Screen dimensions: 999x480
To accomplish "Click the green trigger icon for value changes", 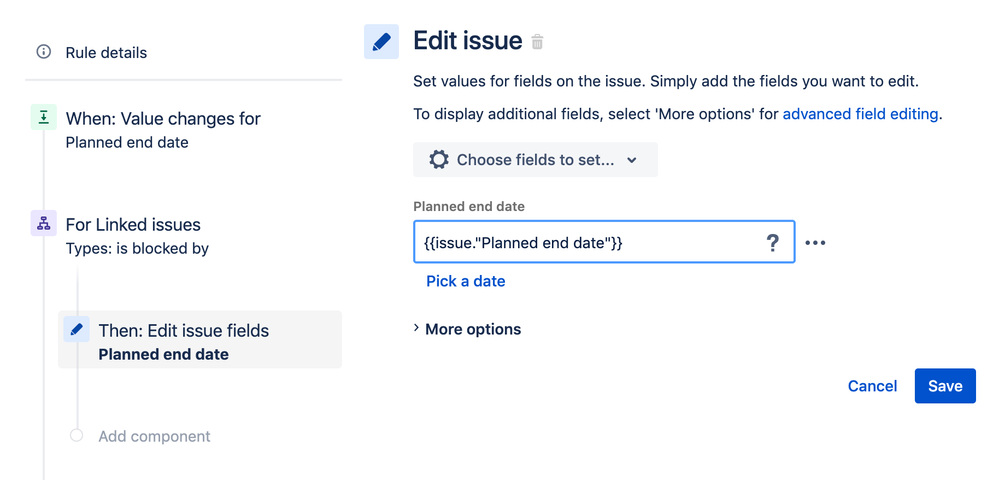I will coord(44,118).
